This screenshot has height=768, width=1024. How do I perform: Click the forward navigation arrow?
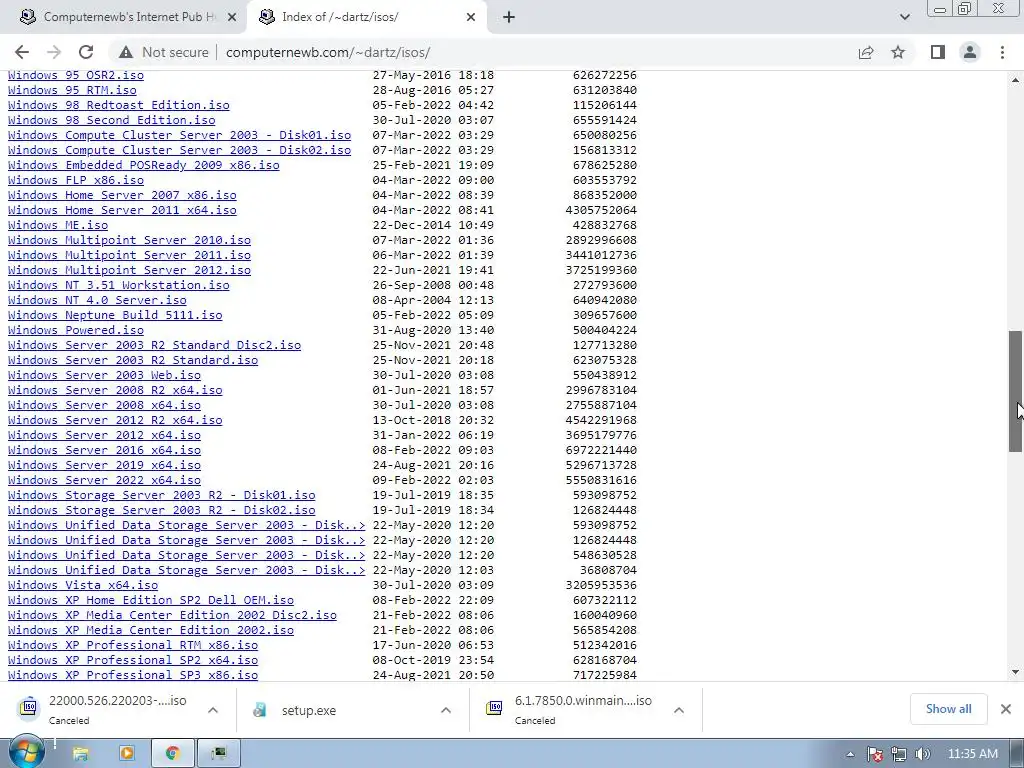pos(54,52)
